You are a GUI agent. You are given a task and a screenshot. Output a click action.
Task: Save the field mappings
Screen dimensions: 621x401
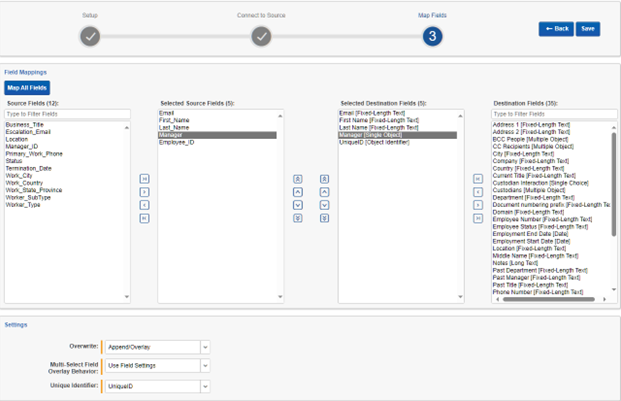click(588, 29)
